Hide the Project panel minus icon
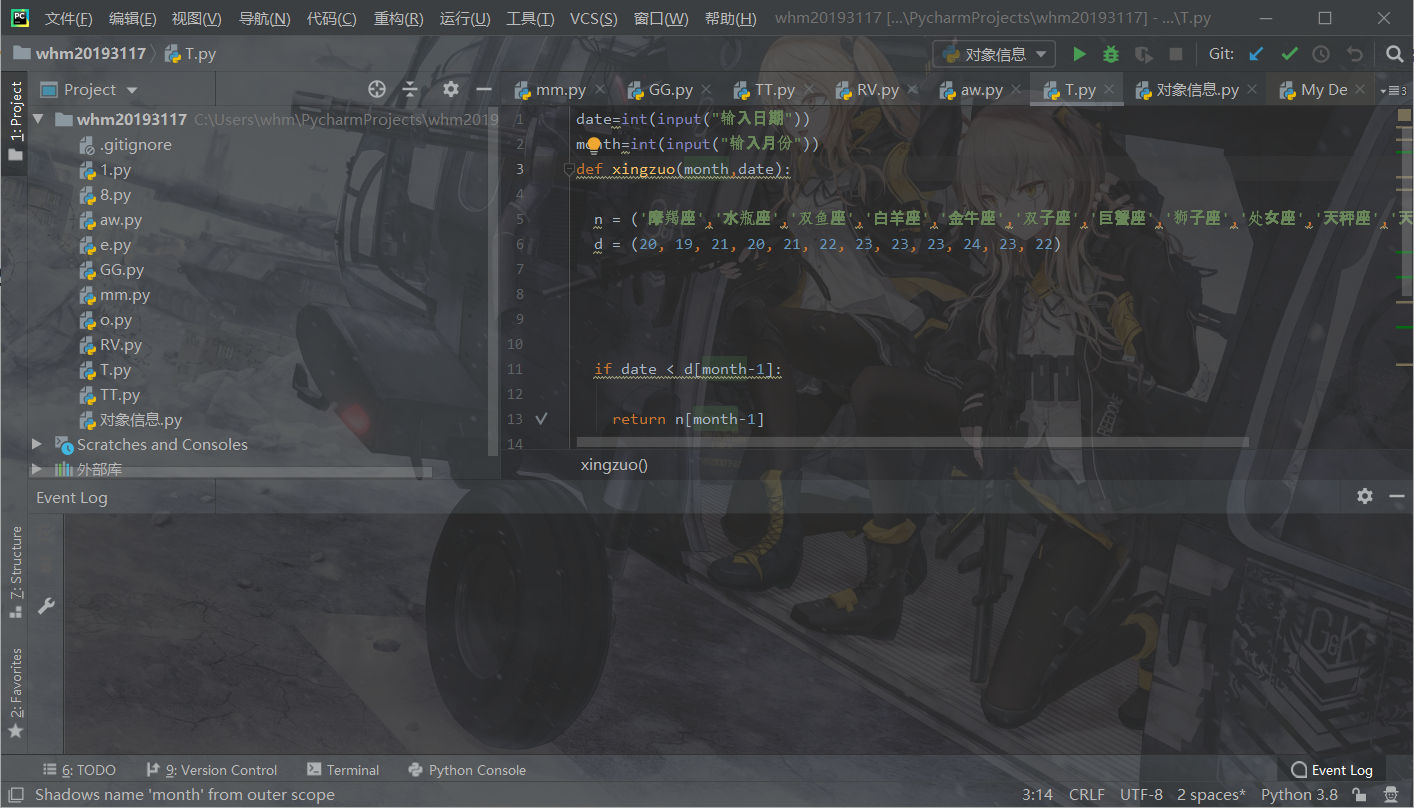Viewport: 1414px width, 808px height. [484, 89]
